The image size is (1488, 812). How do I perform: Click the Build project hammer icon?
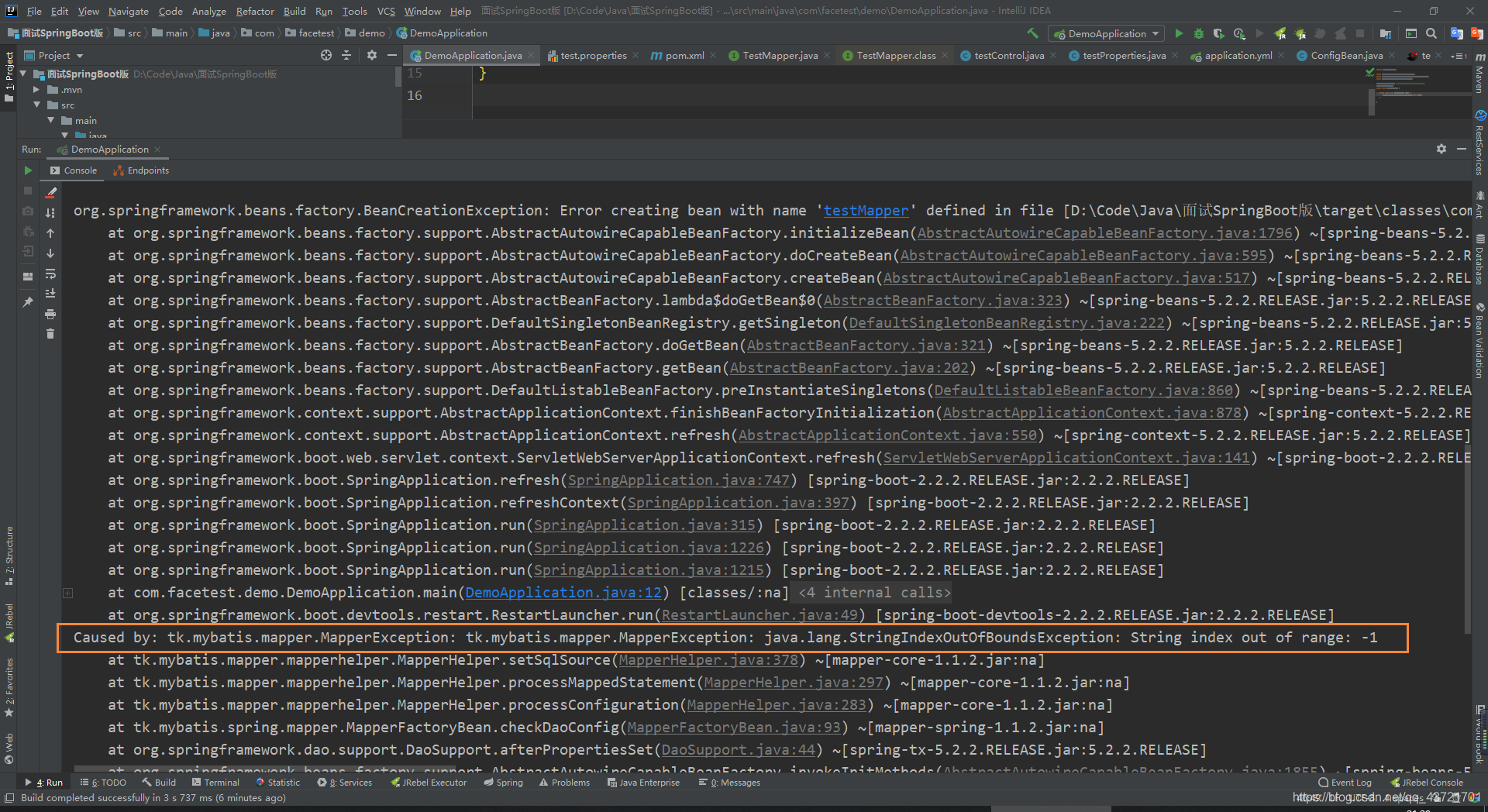pyautogui.click(x=1032, y=33)
